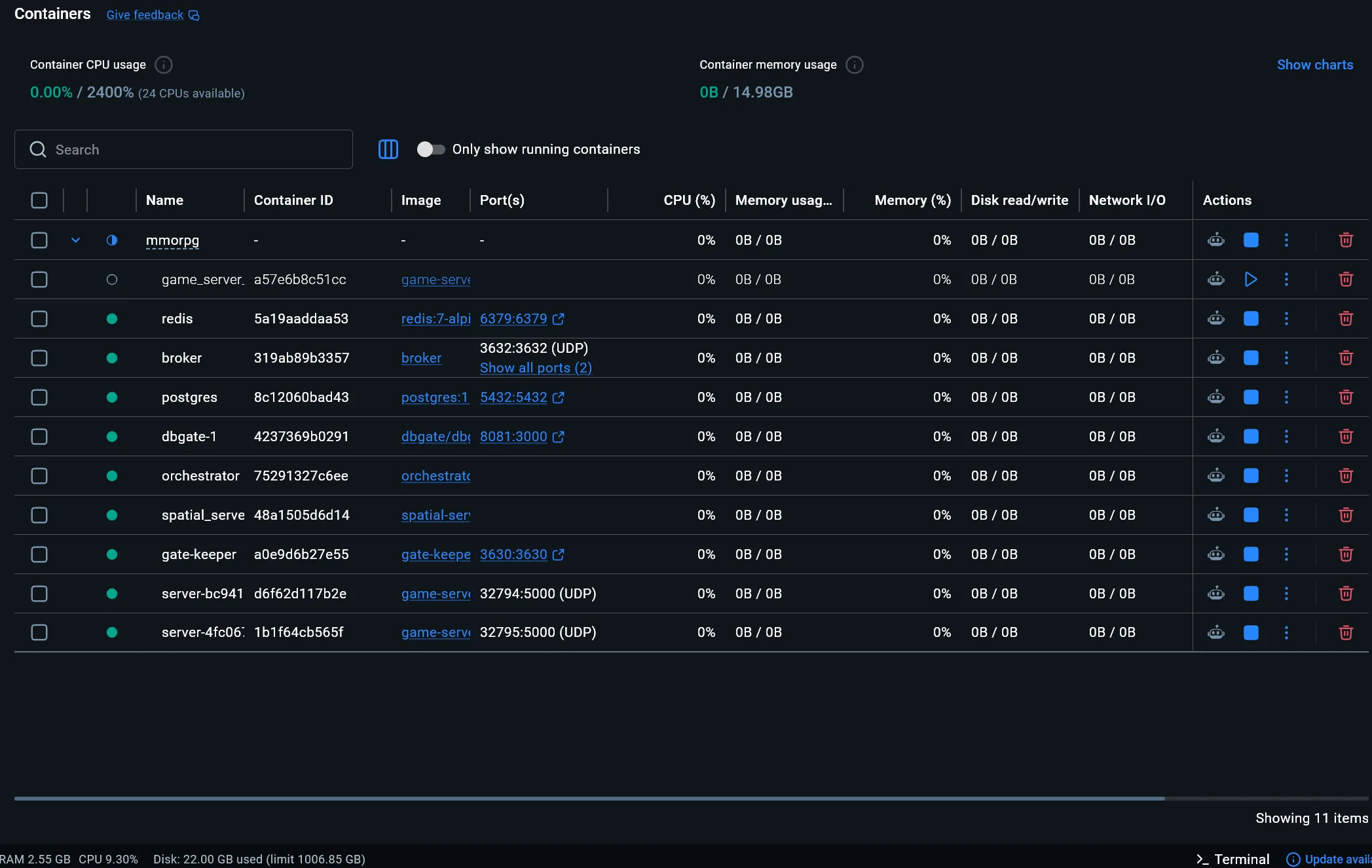Start the game_server container
Viewport: 1372px width, 868px height.
1251,280
